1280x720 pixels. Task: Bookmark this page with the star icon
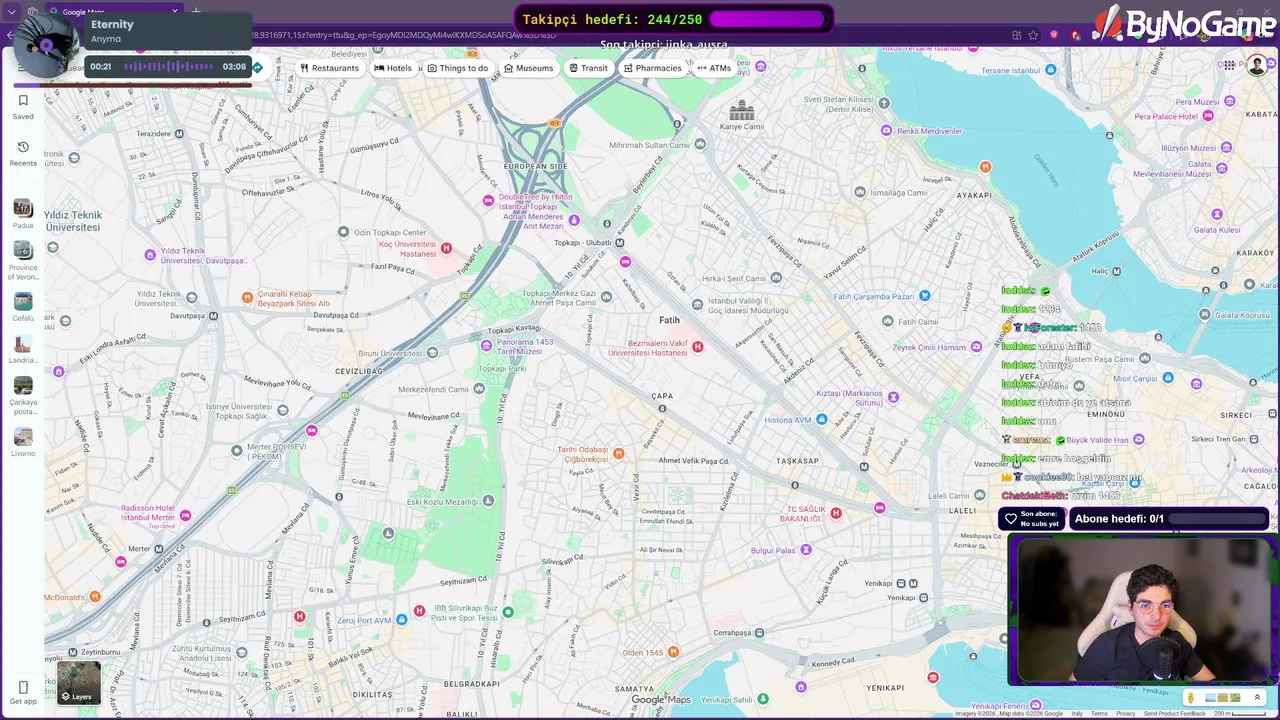(x=1033, y=35)
